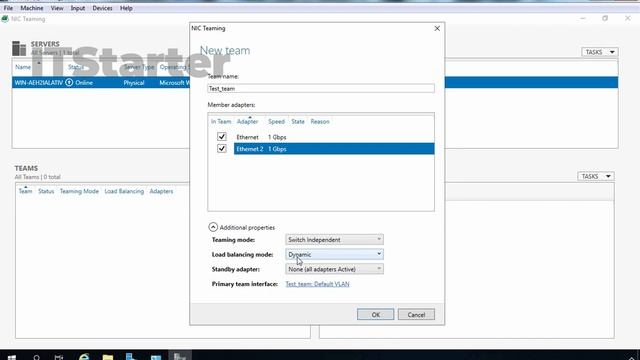The height and width of the screenshot is (360, 640).
Task: Open the Test_team: Default VLAN link
Action: tap(318, 284)
